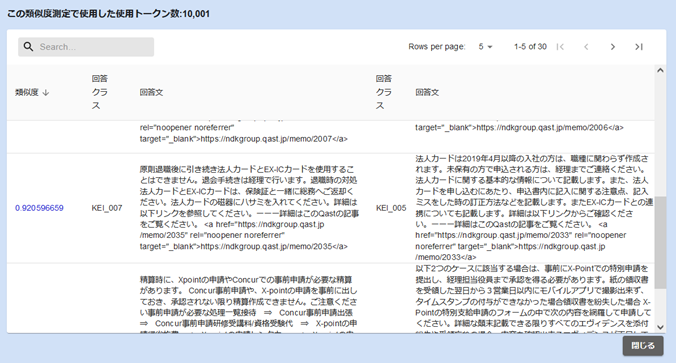Click the Rows per page label
This screenshot has height=363, width=676.
pos(437,47)
